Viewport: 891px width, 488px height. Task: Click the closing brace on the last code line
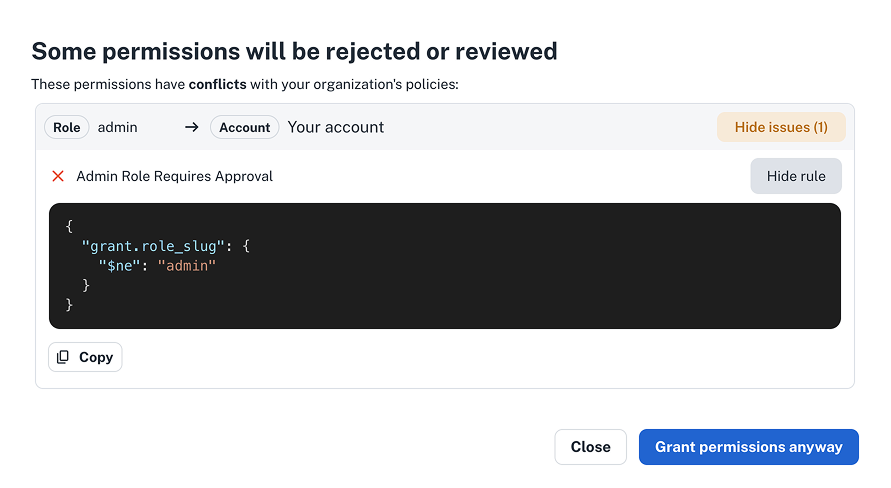click(x=69, y=304)
